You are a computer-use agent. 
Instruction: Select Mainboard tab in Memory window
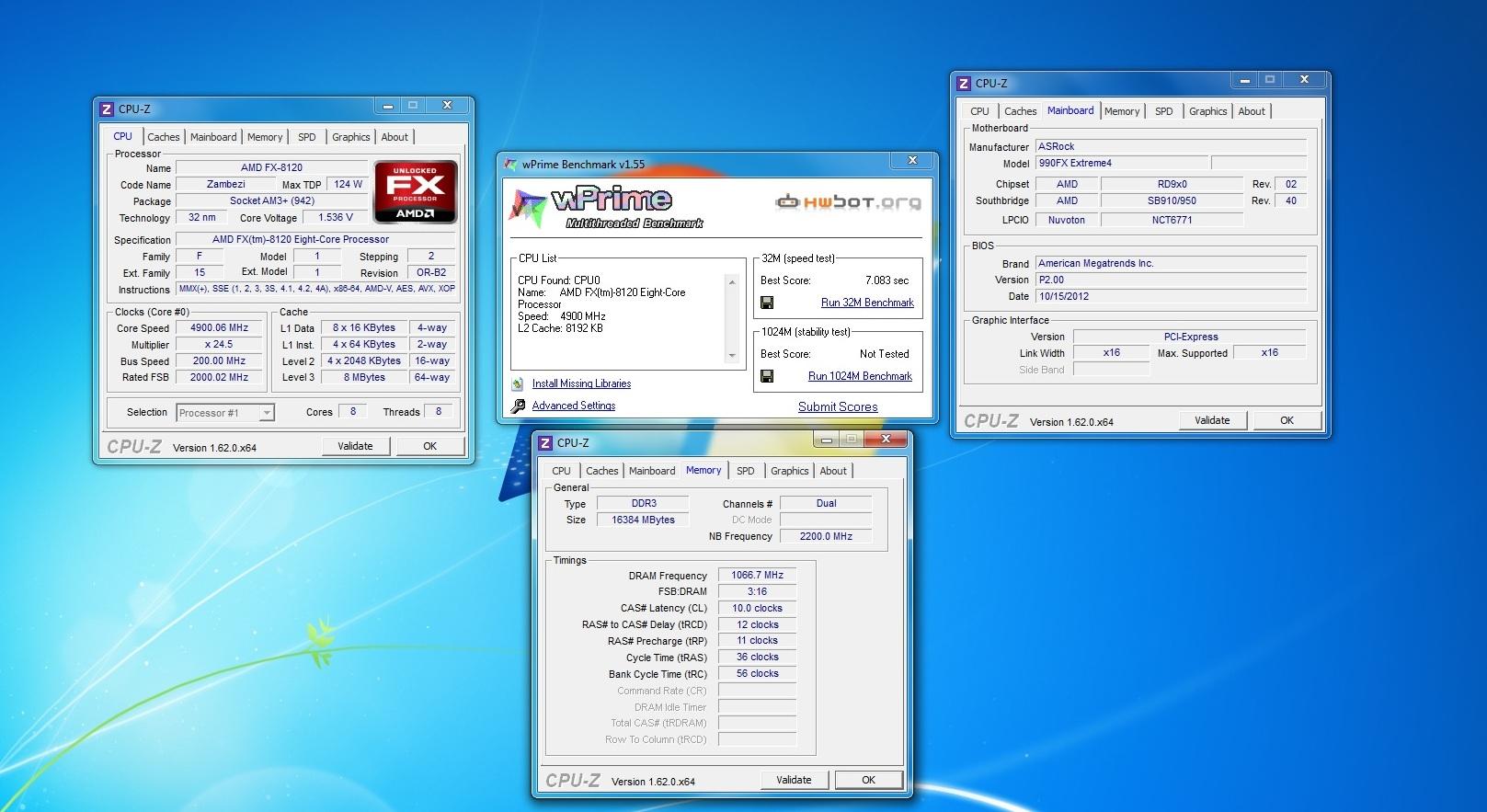[x=652, y=471]
